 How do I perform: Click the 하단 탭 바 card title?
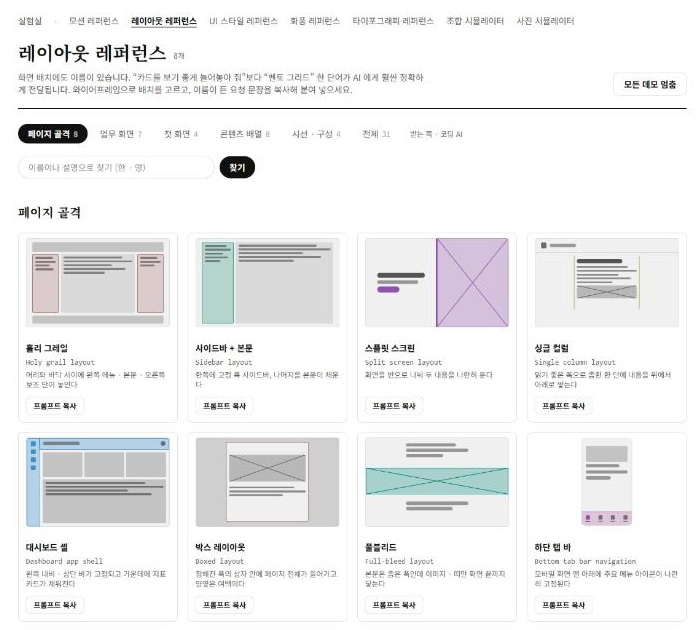tap(553, 547)
